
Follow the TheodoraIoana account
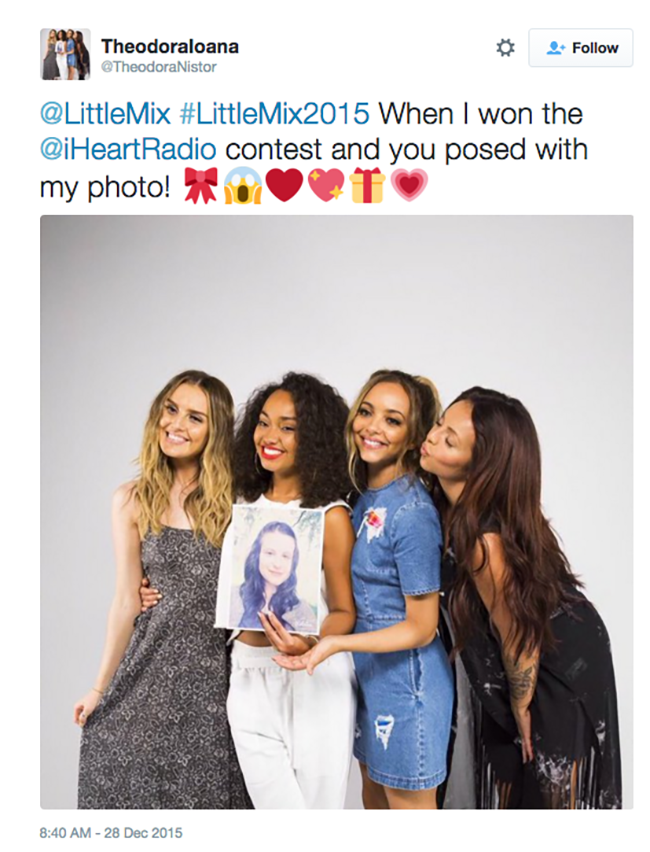(x=580, y=48)
